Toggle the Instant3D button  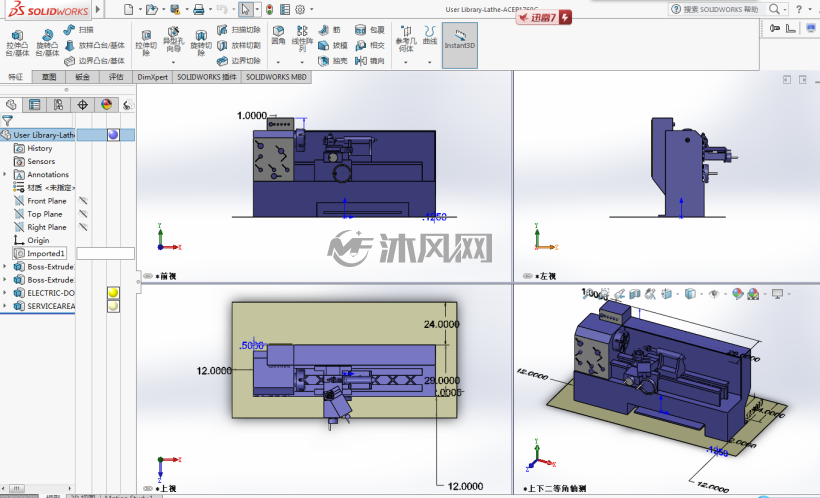pyautogui.click(x=460, y=45)
